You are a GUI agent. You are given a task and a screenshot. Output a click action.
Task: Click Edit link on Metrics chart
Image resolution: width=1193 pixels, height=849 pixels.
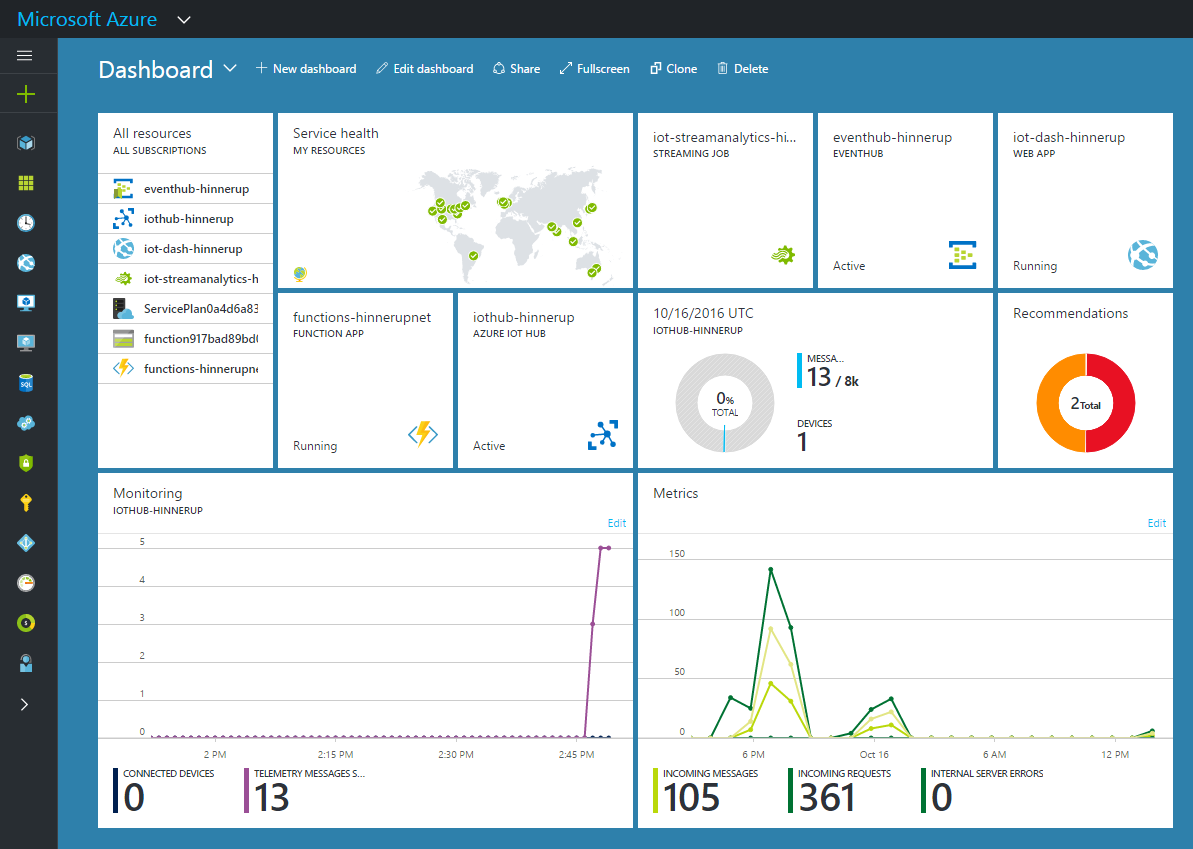click(1156, 523)
